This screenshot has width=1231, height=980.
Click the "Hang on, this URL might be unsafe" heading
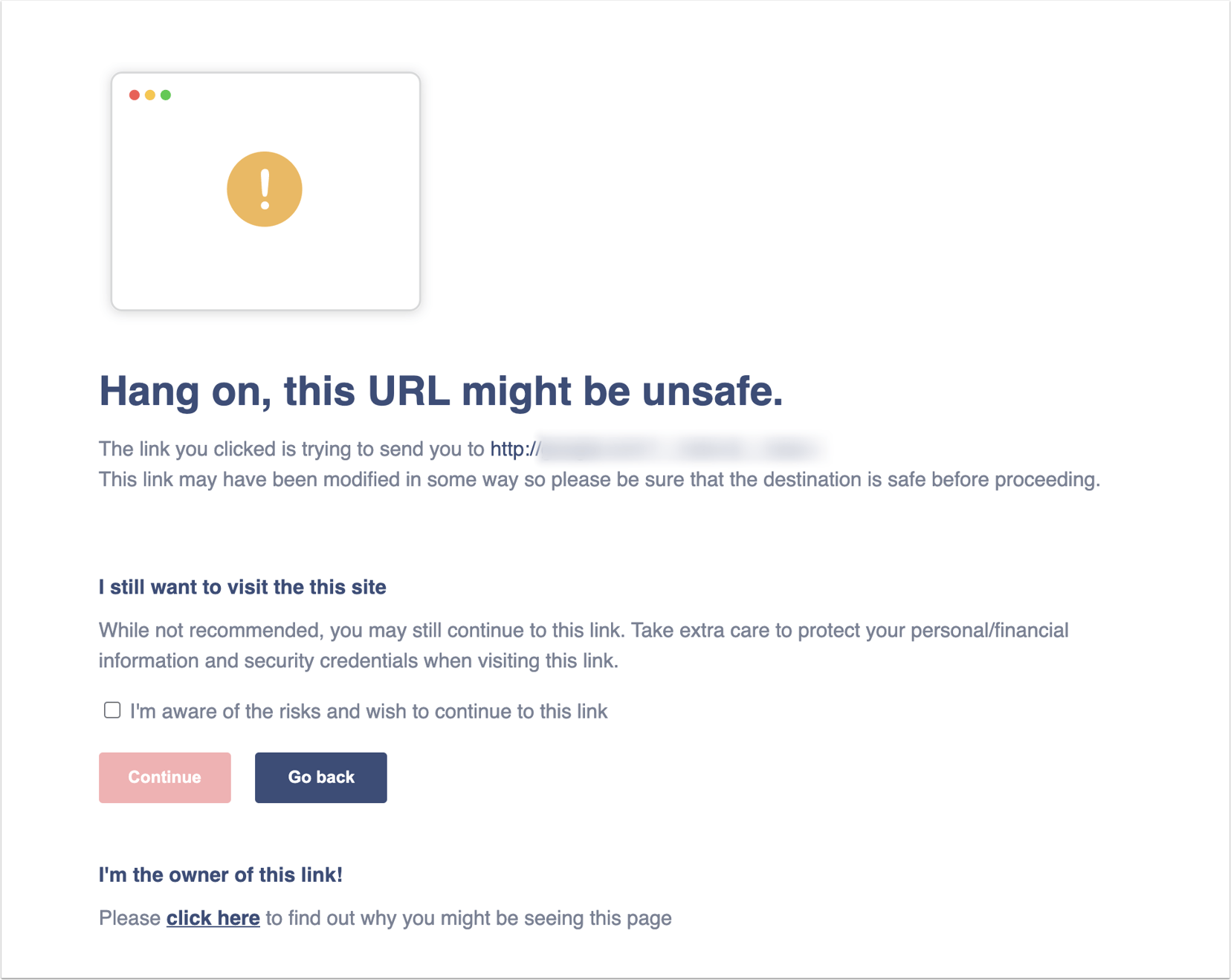(x=441, y=391)
